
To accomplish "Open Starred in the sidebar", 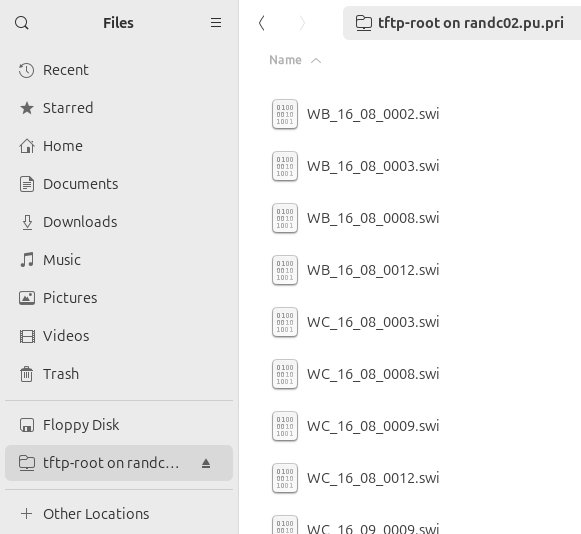I will click(119, 108).
